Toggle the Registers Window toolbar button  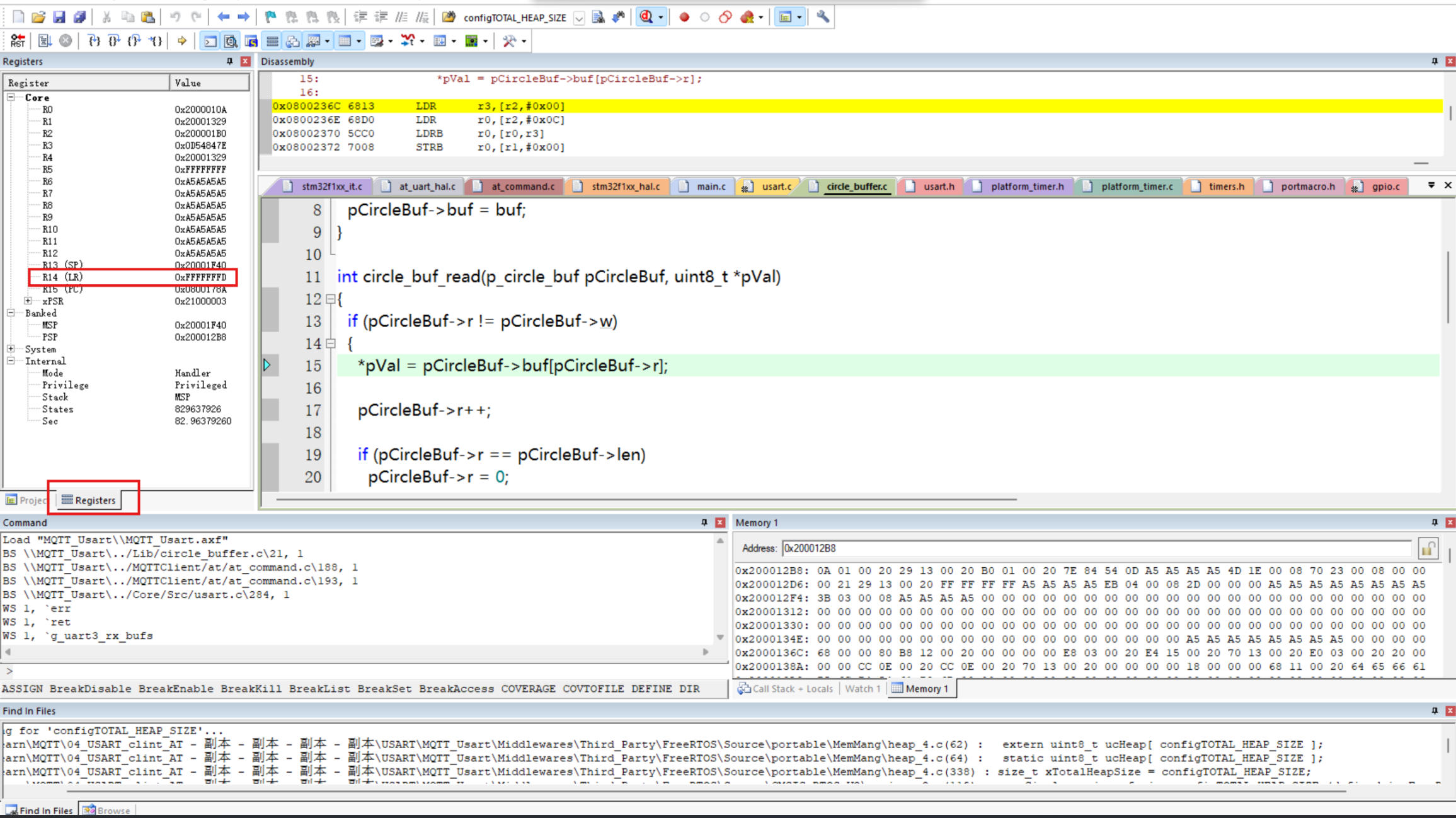[x=272, y=41]
